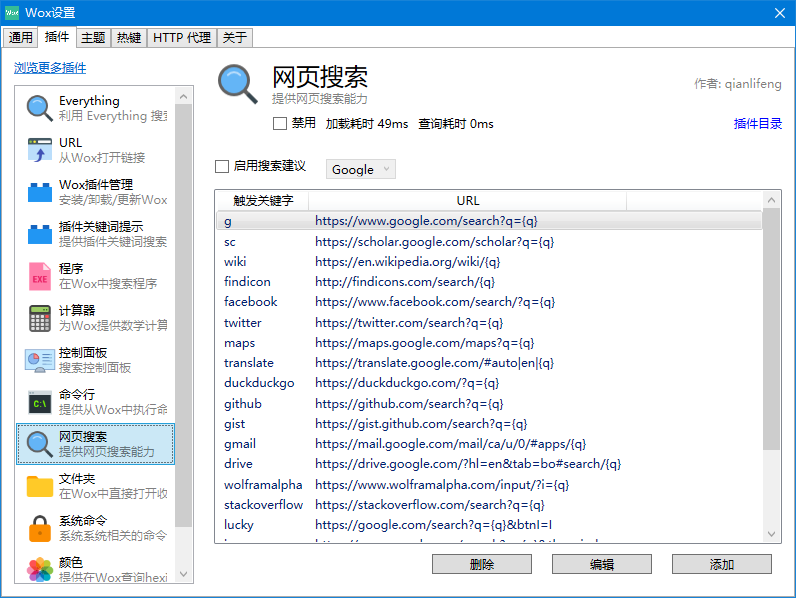Click the 系统命令 lock icon
This screenshot has width=796, height=598.
tap(40, 528)
